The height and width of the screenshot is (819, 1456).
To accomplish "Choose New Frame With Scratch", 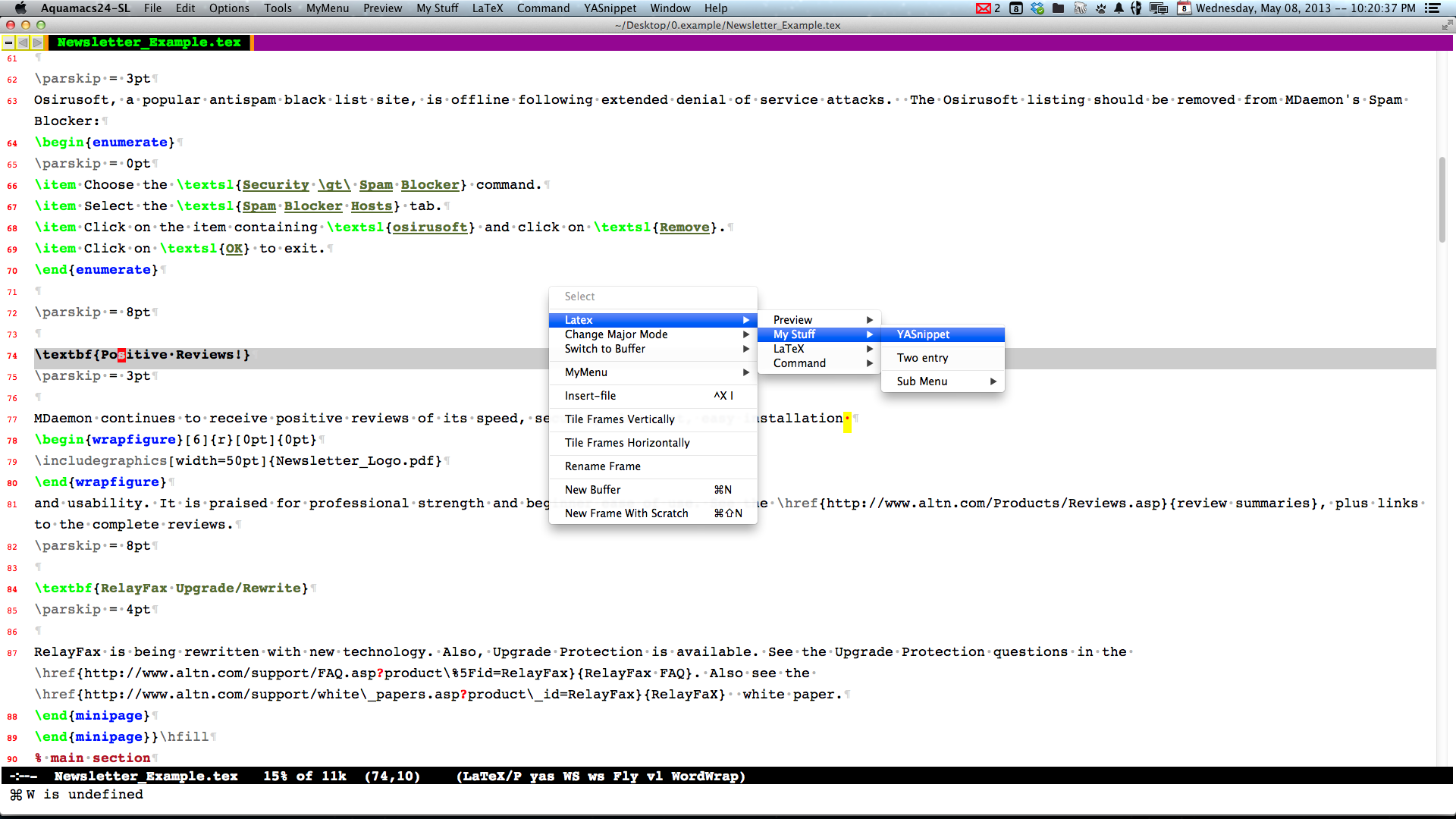I will pyautogui.click(x=653, y=513).
